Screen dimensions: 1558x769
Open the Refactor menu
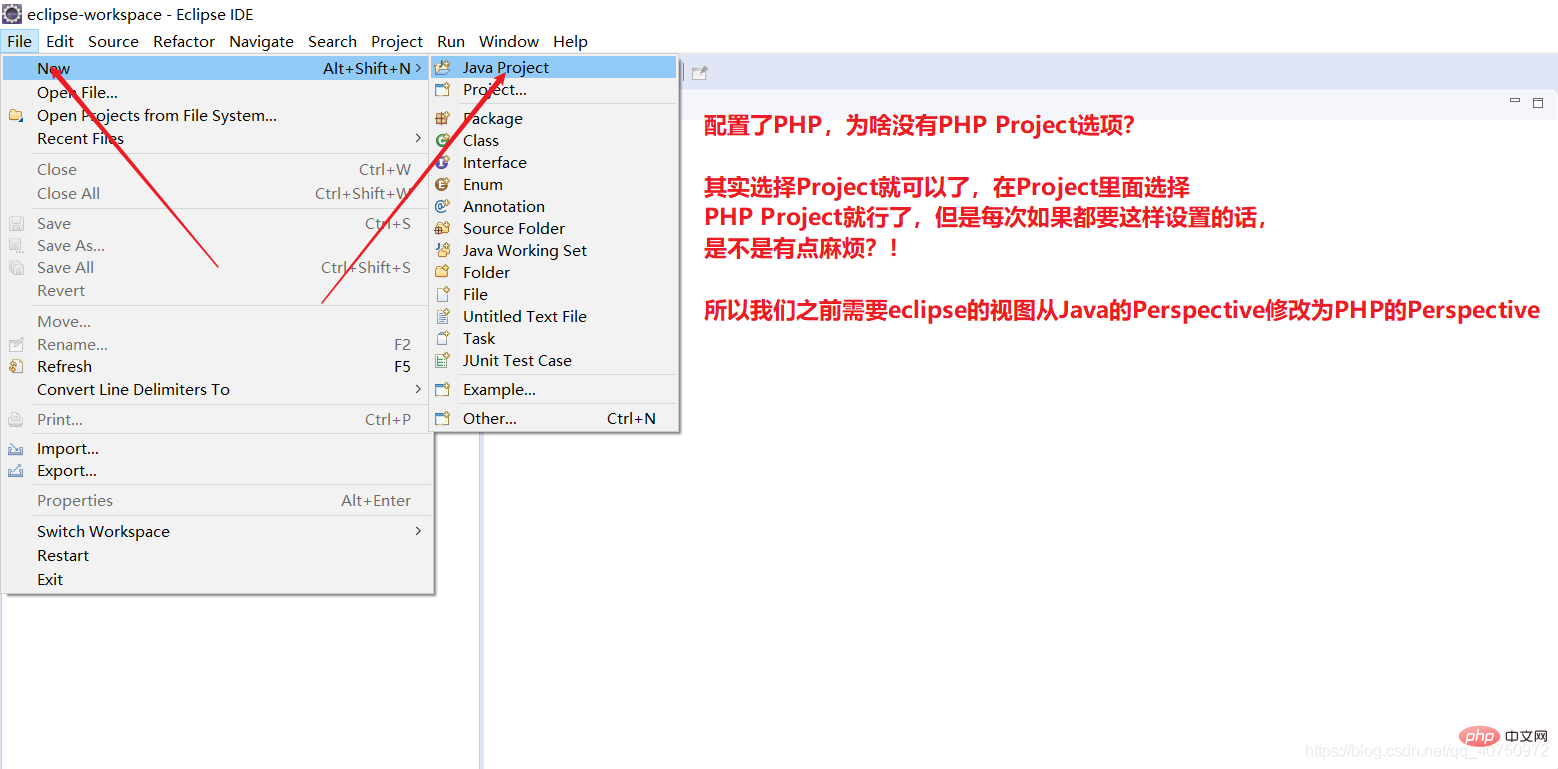point(184,41)
